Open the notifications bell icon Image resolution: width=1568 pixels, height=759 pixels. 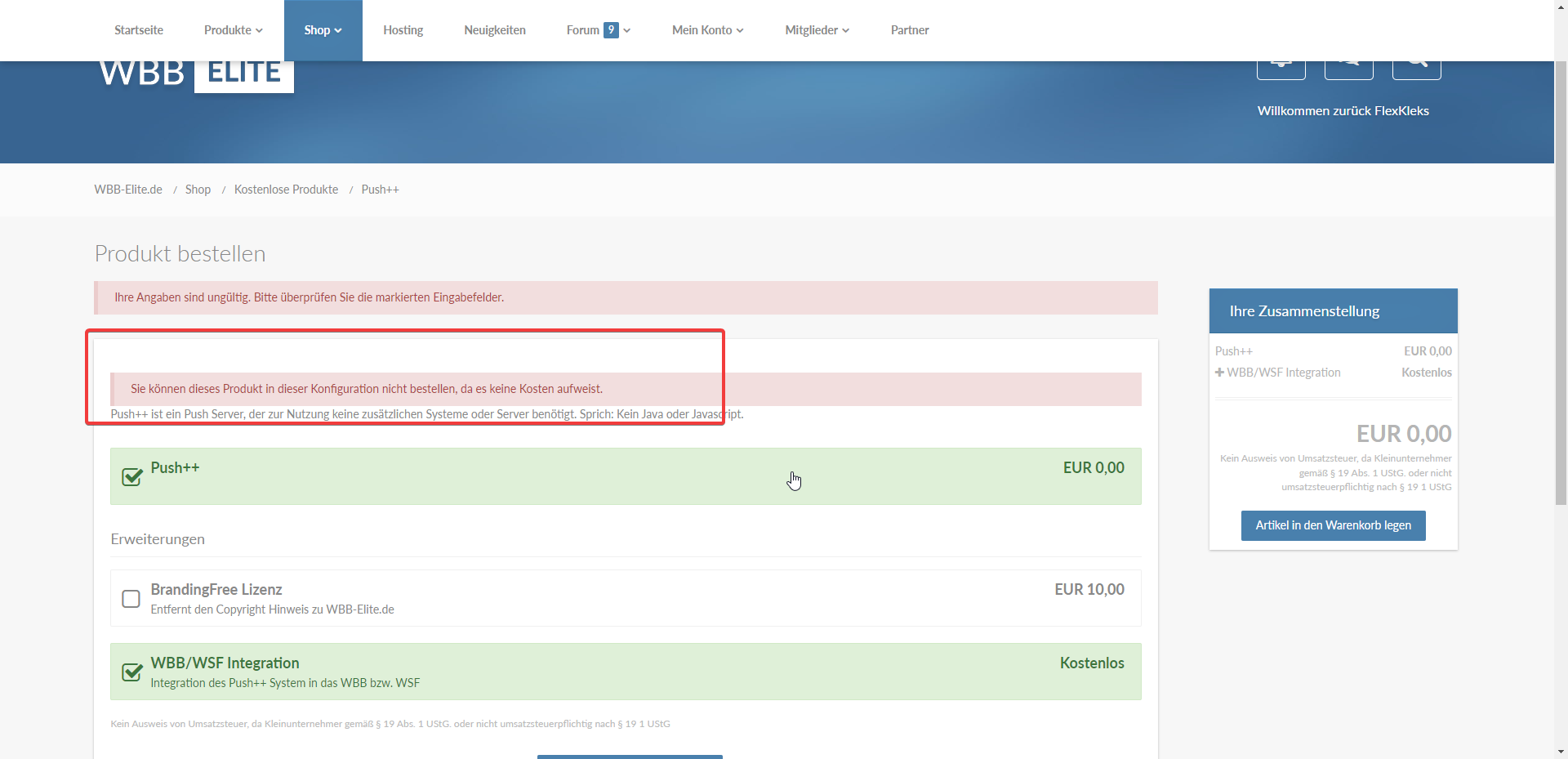pyautogui.click(x=1281, y=69)
